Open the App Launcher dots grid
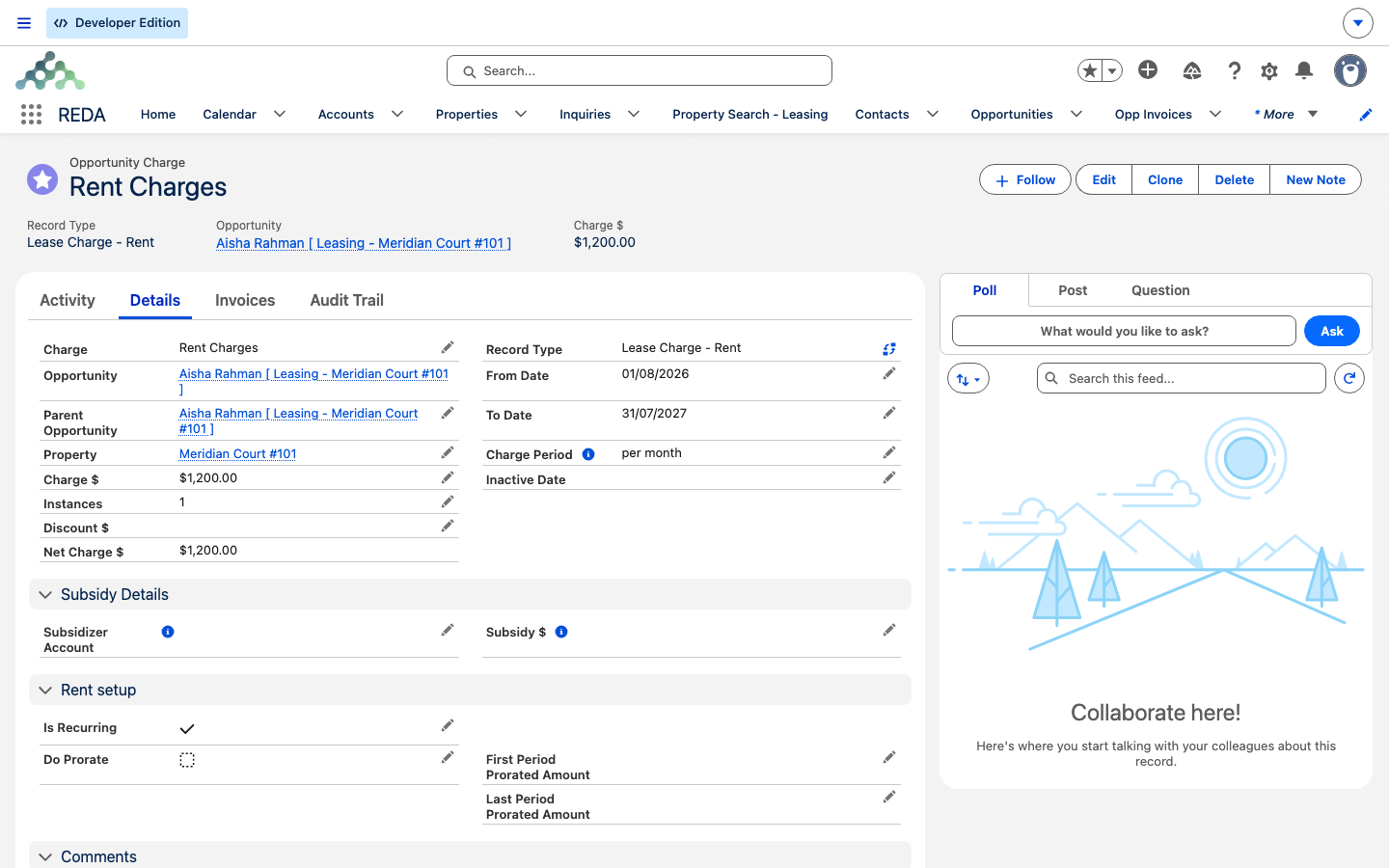The width and height of the screenshot is (1389, 868). pyautogui.click(x=31, y=115)
